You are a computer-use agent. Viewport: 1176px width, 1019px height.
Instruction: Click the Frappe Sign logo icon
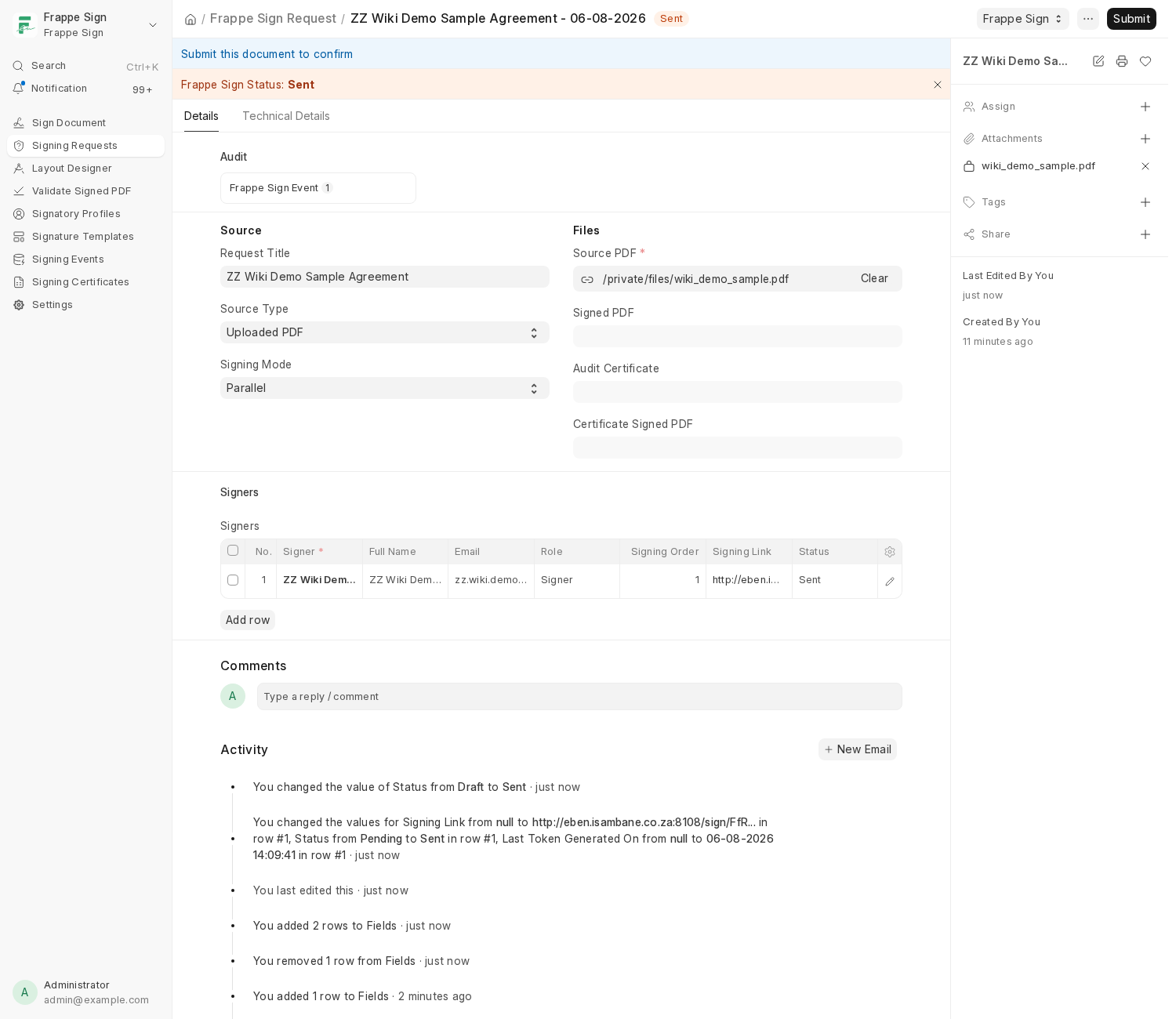(x=25, y=25)
